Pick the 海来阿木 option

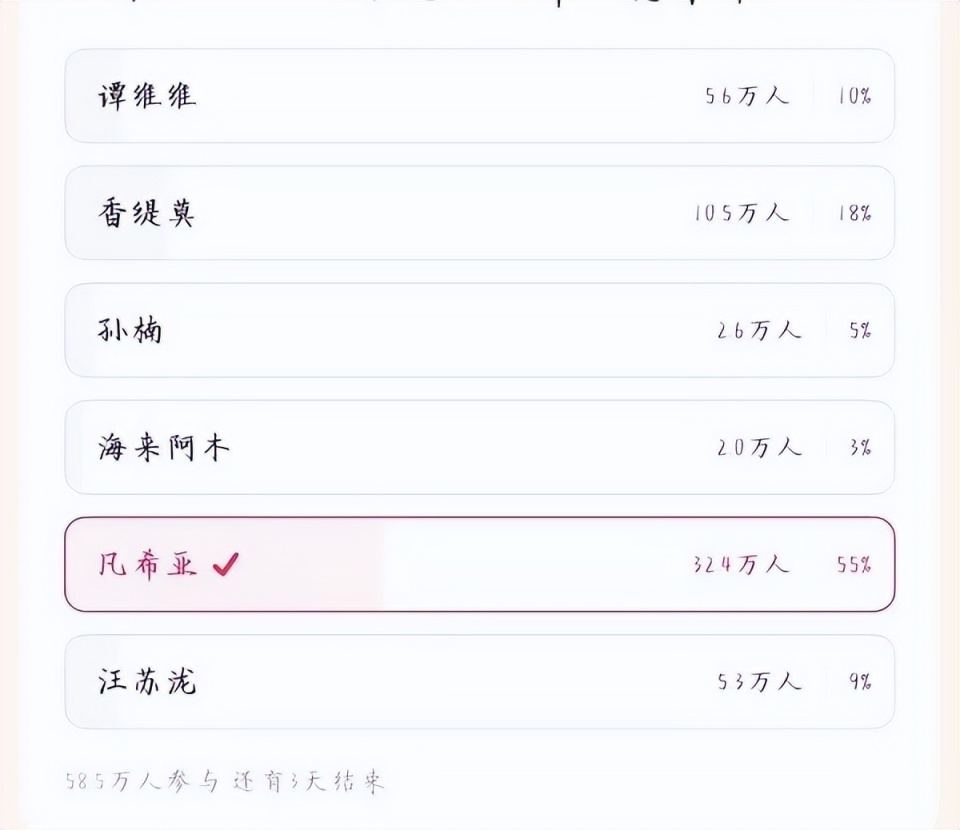163,447
